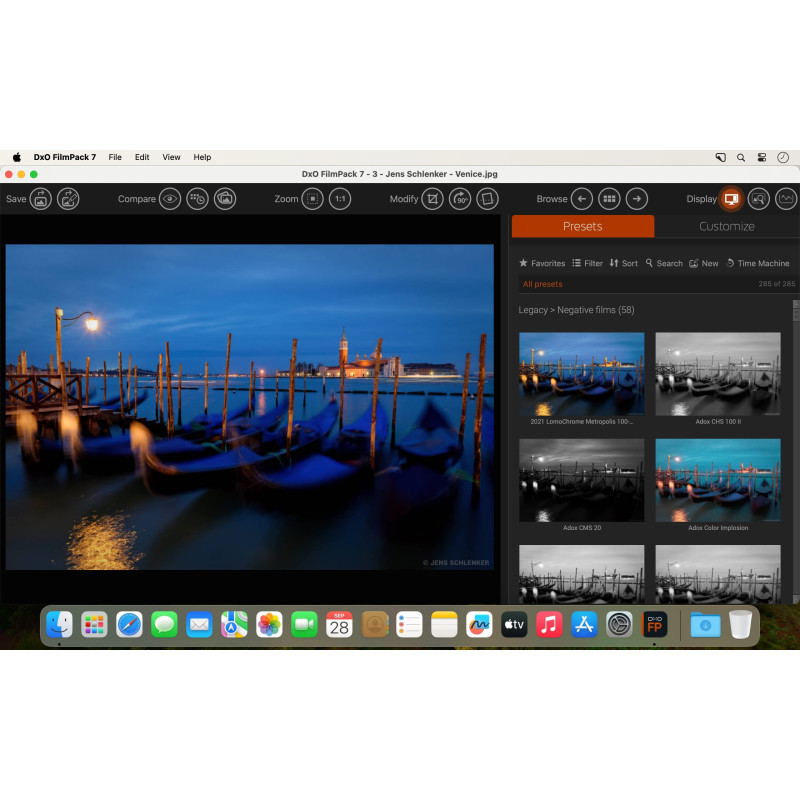Click the Favorites star button
The image size is (800, 800).
542,263
